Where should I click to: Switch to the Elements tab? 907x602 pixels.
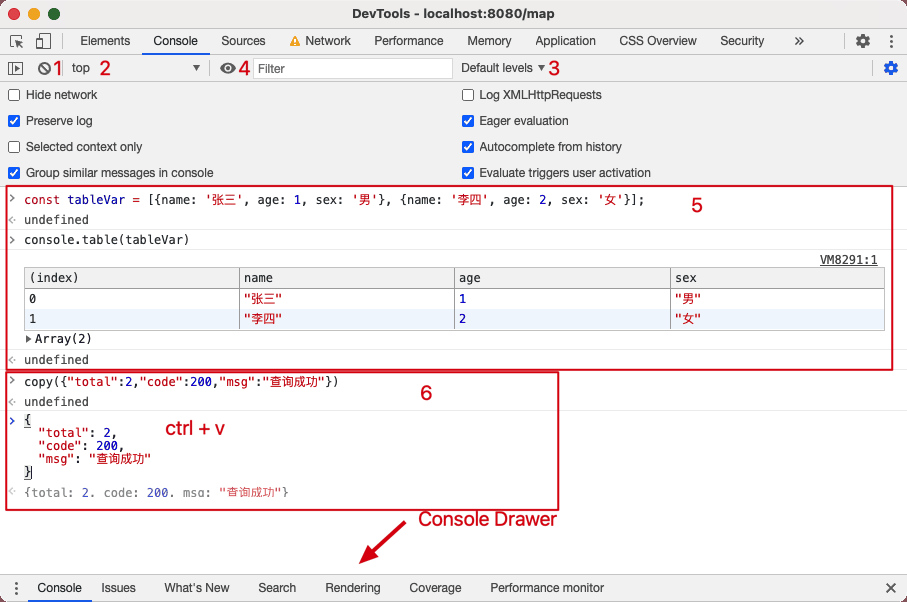coord(105,41)
